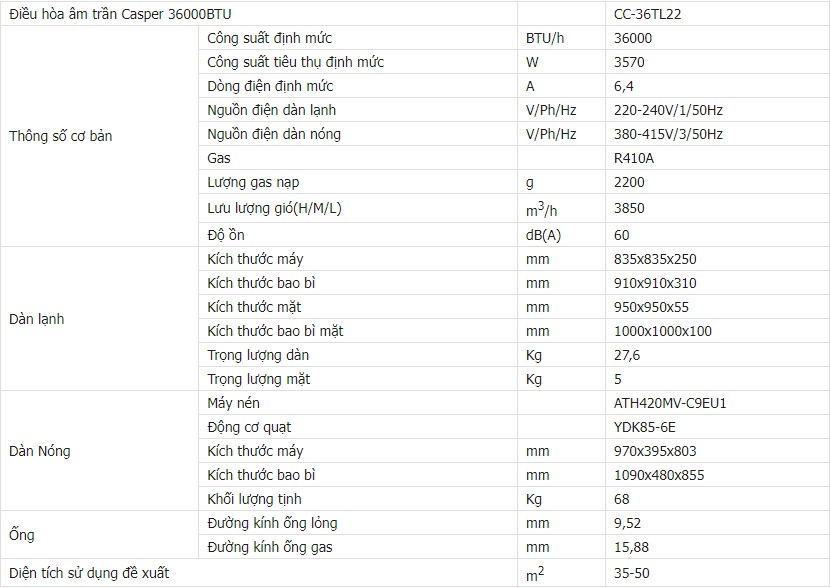Select the 835x835x250 dimension value
830x588 pixels.
pos(655,259)
